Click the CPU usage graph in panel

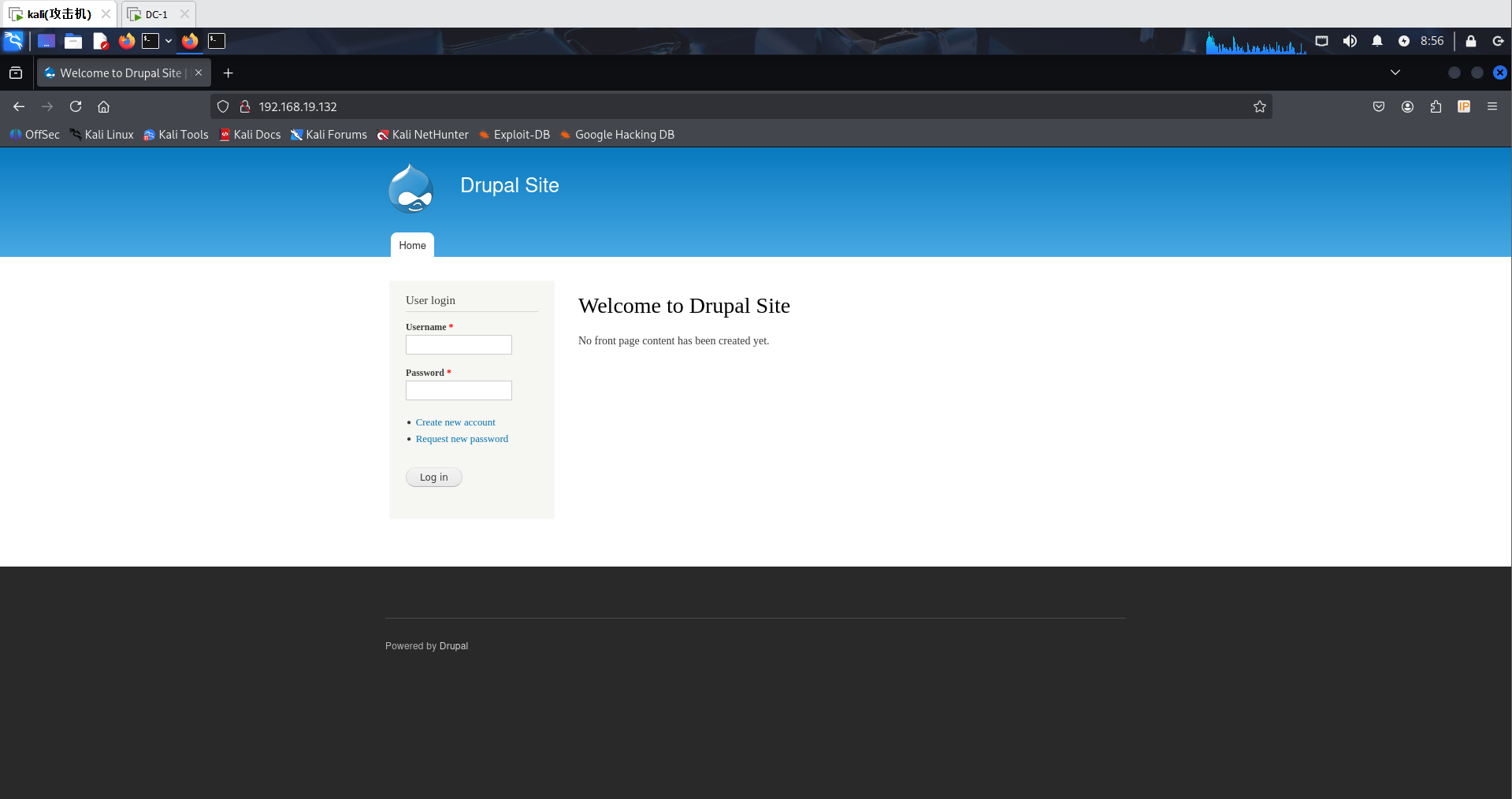(x=1256, y=42)
